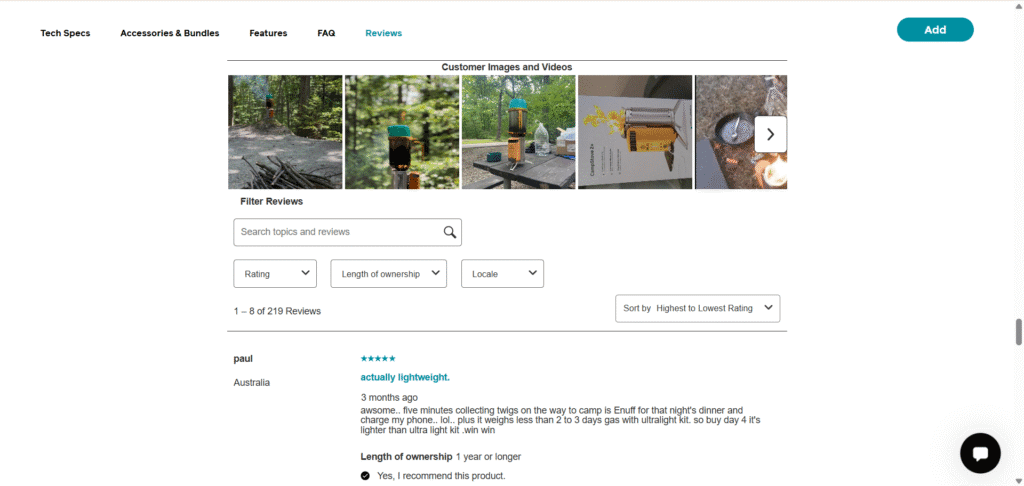Go to the Features tab
This screenshot has height=486, width=1024.
click(268, 33)
